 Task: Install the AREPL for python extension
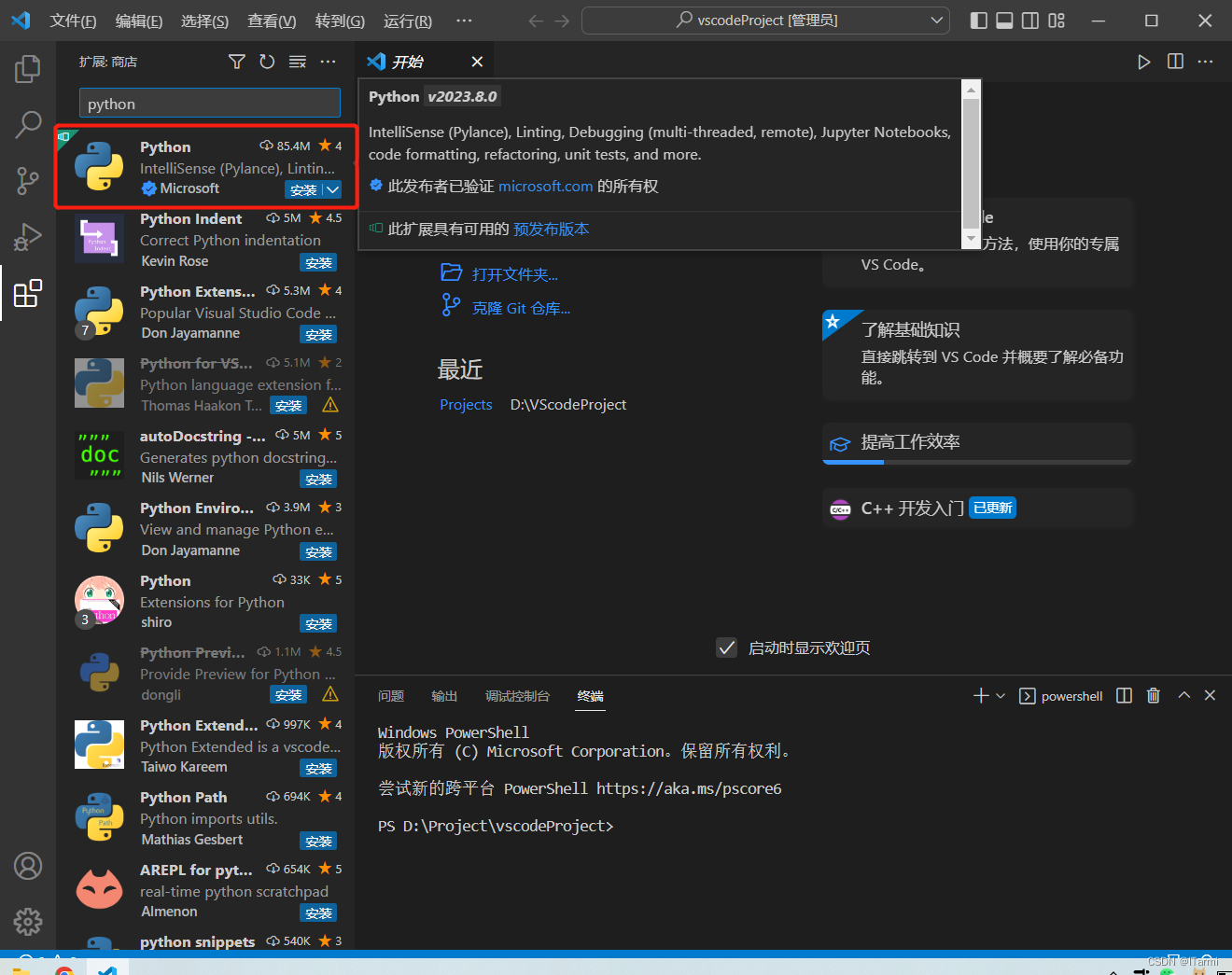(x=318, y=913)
